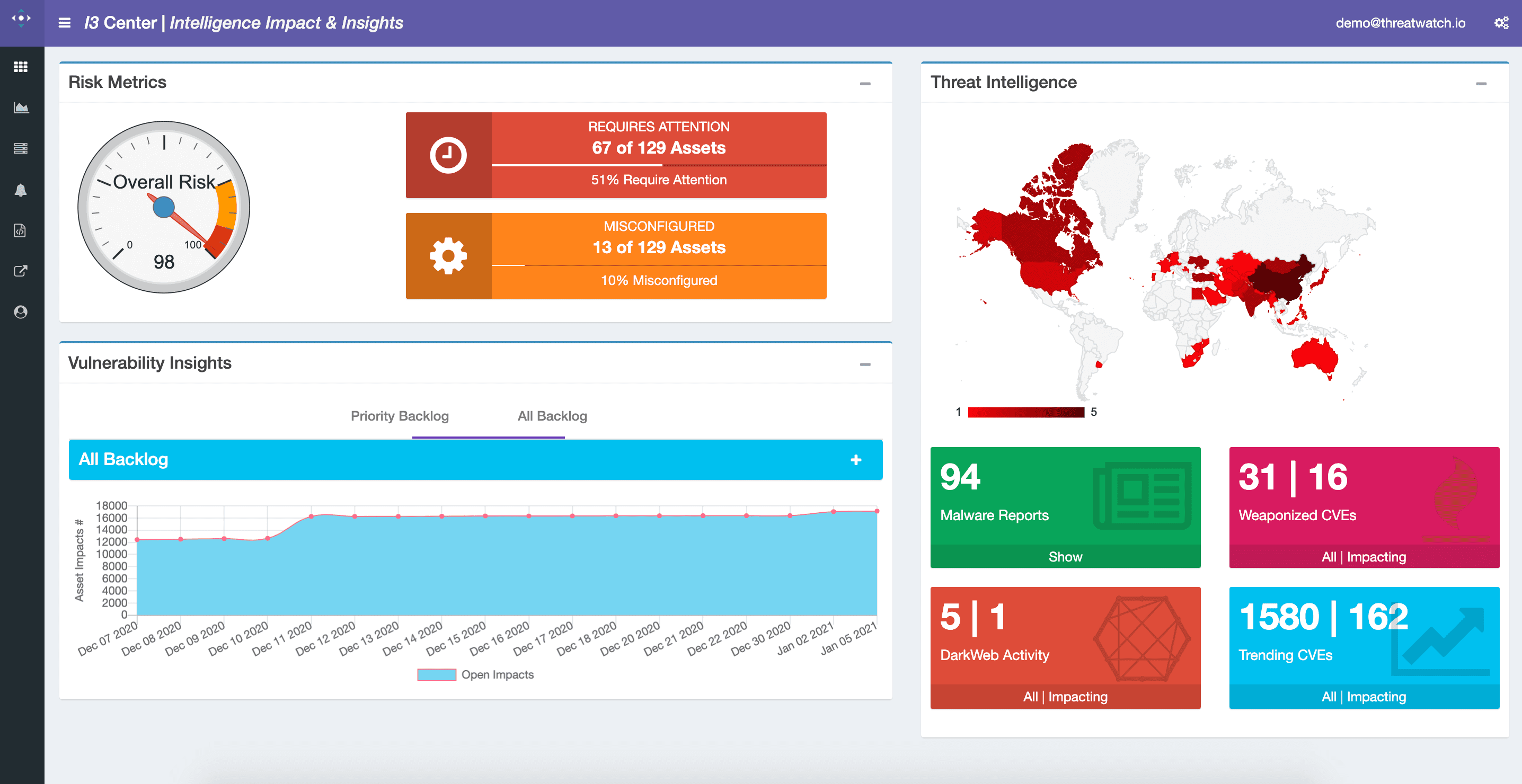The image size is (1522, 784).
Task: Click the bell notifications icon
Action: (21, 190)
